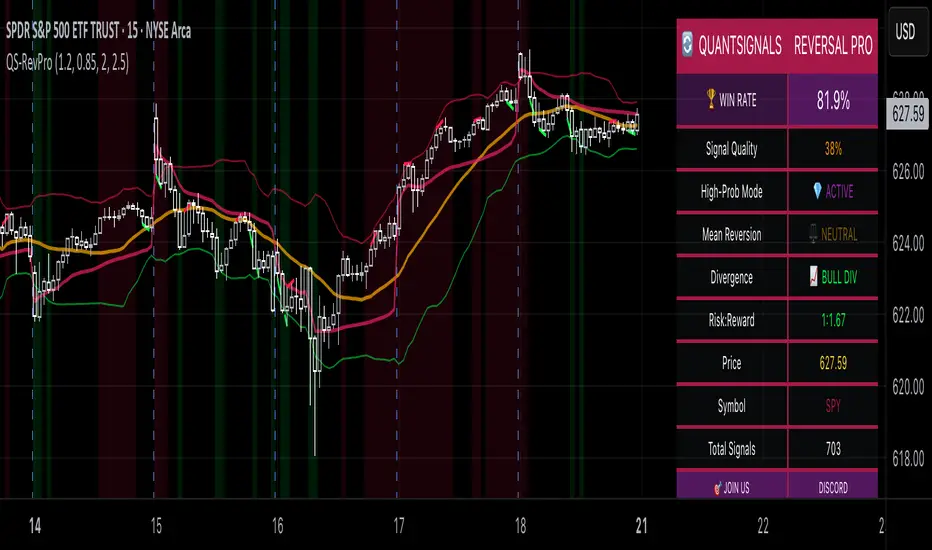The height and width of the screenshot is (550, 932).
Task: Click date 17 on the time axis
Action: coord(398,525)
